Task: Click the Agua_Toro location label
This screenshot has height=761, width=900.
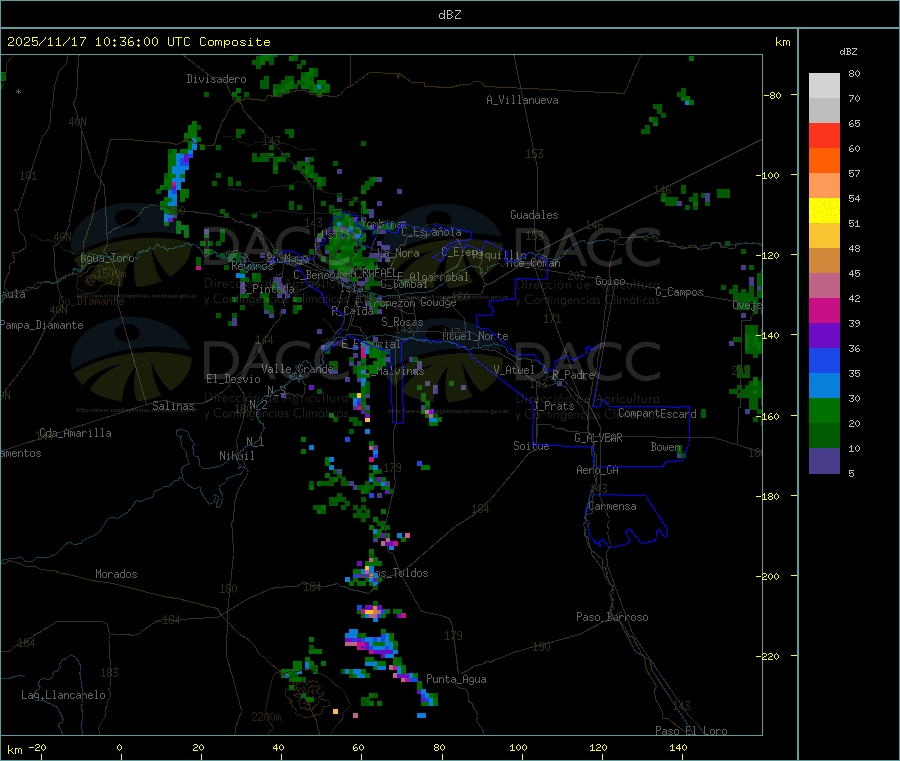Action: pos(107,258)
